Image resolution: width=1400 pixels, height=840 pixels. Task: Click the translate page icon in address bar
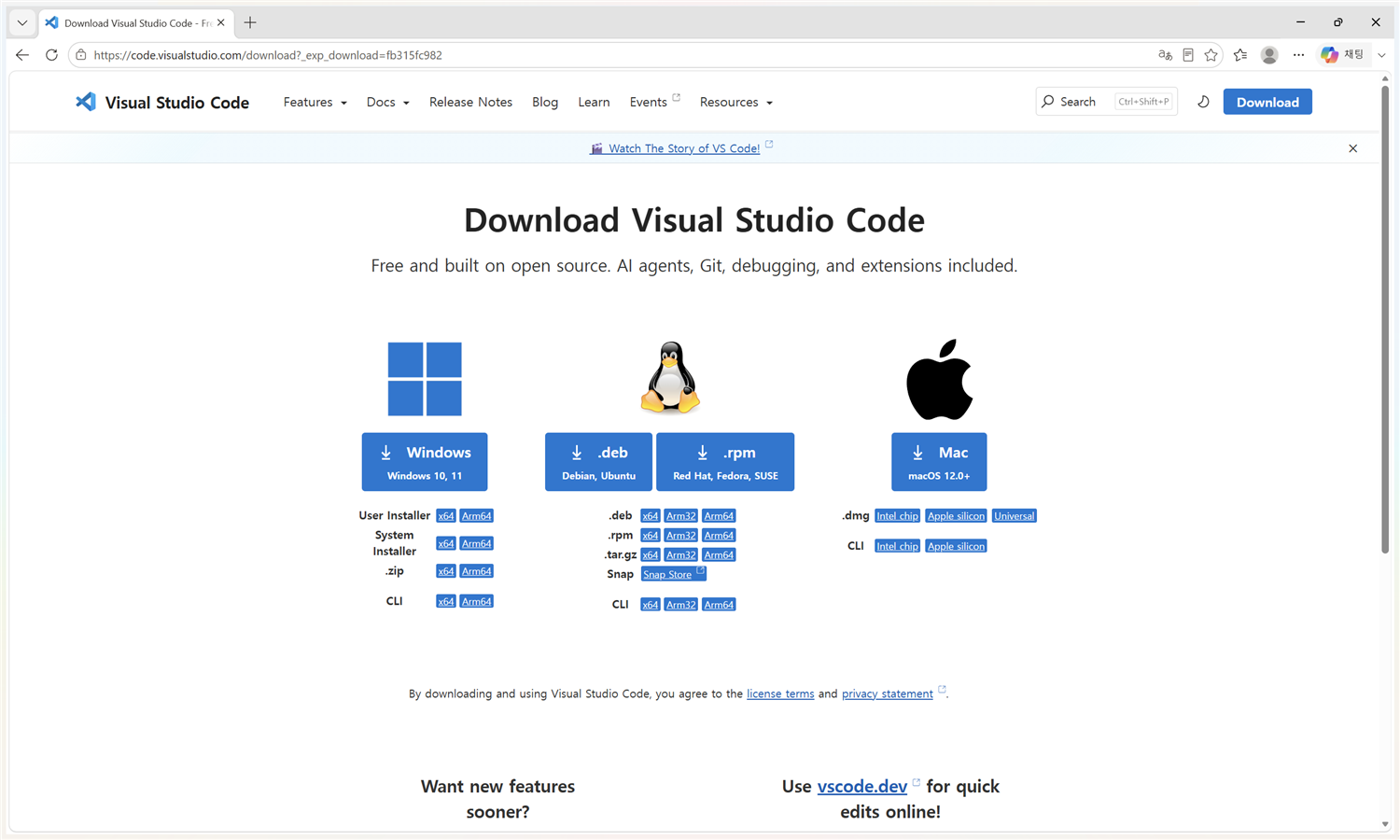1165,55
